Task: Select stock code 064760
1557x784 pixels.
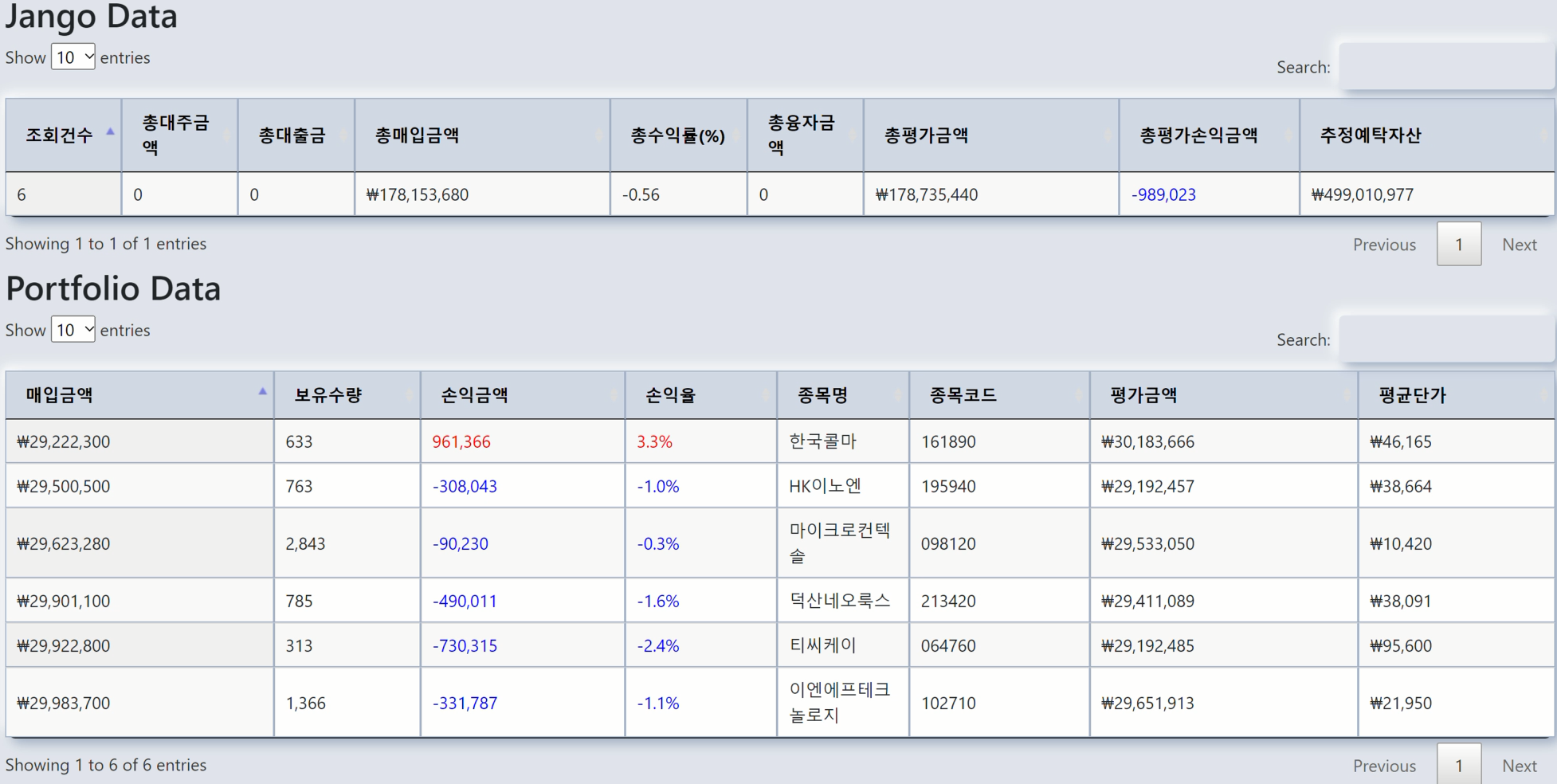Action: pyautogui.click(x=999, y=645)
